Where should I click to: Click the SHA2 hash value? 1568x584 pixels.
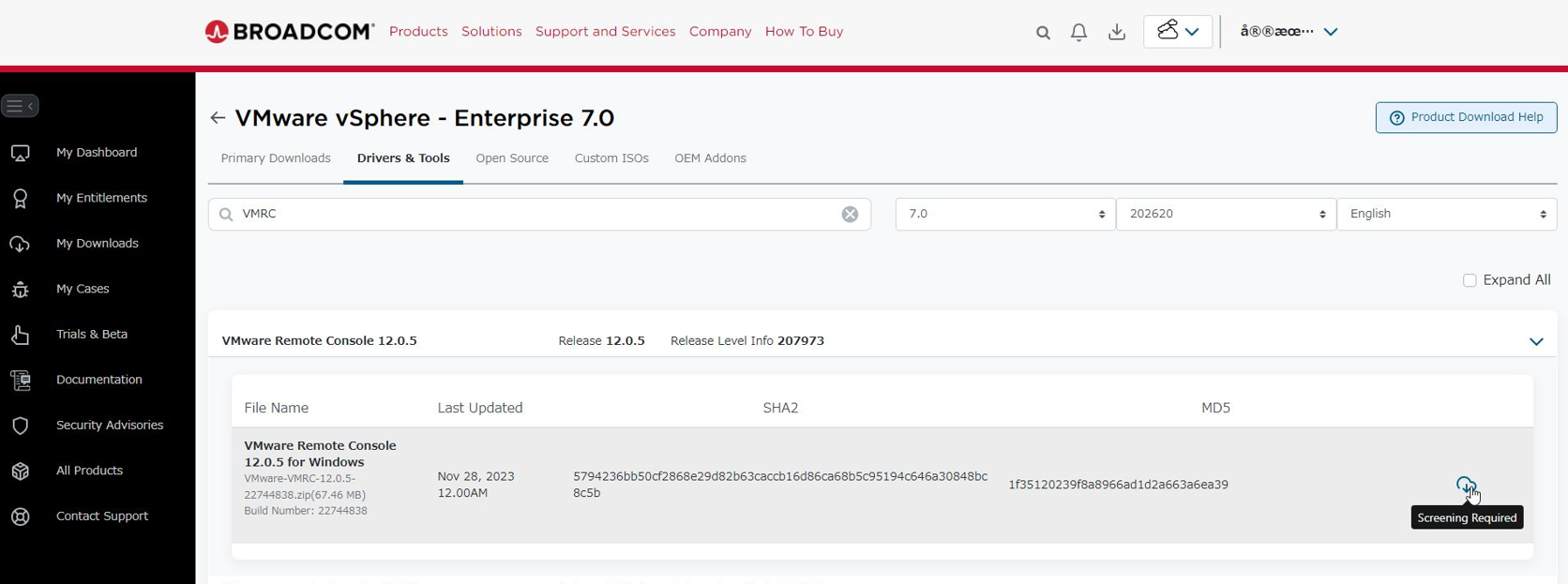point(780,485)
